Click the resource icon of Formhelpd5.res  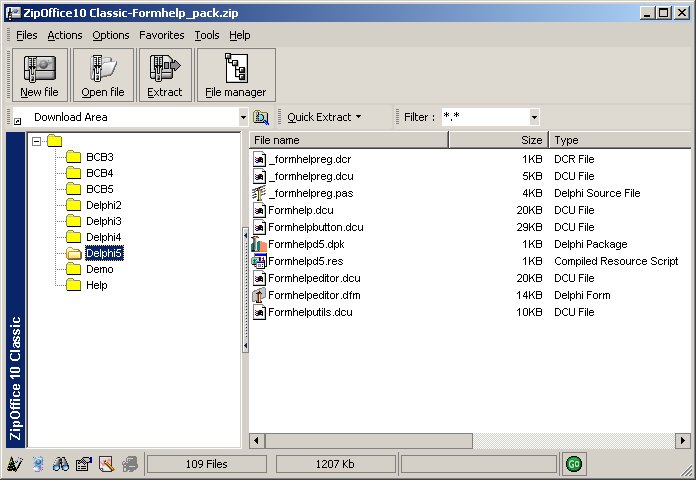coord(259,261)
